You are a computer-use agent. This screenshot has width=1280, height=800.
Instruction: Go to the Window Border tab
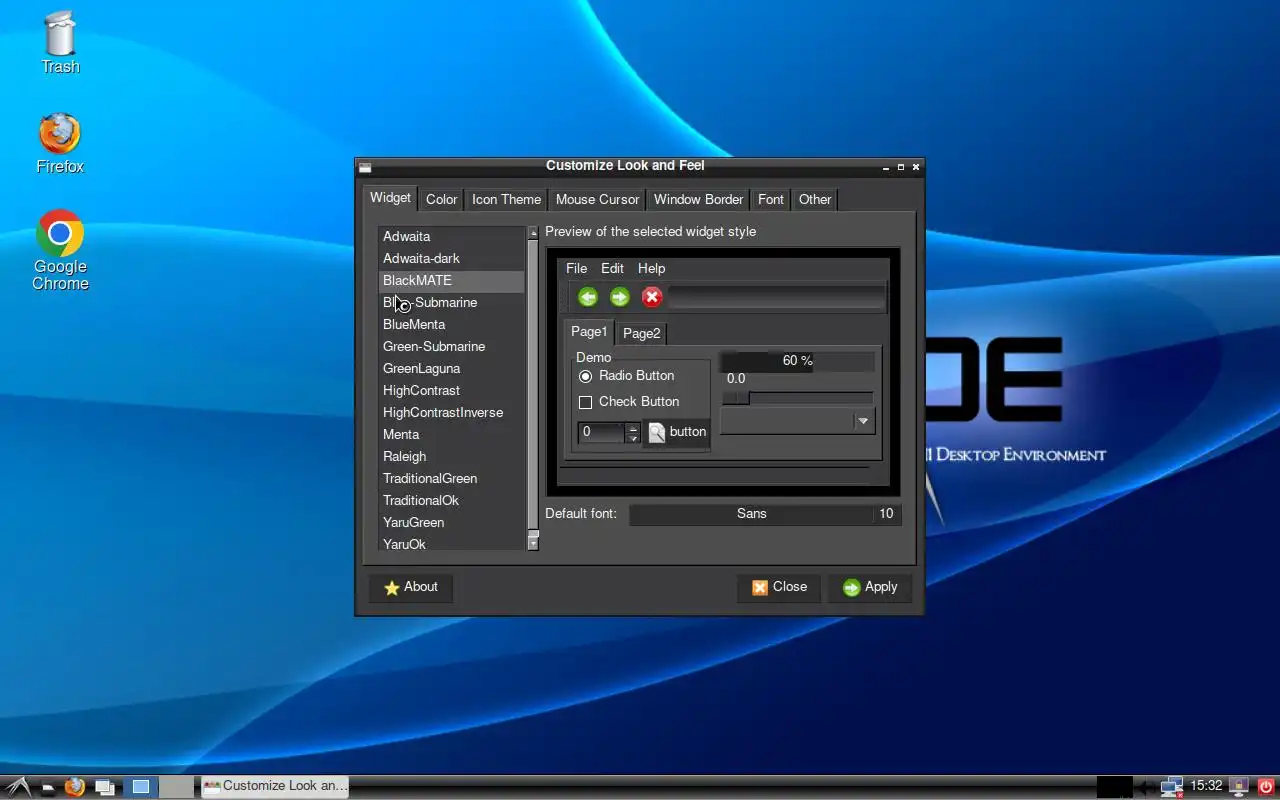698,199
